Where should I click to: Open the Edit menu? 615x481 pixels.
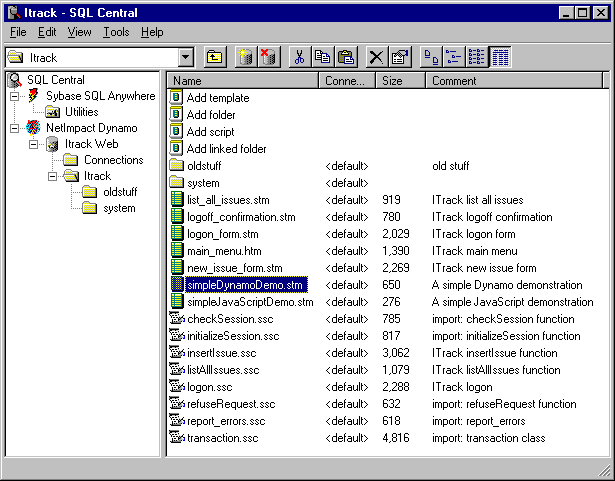point(47,32)
